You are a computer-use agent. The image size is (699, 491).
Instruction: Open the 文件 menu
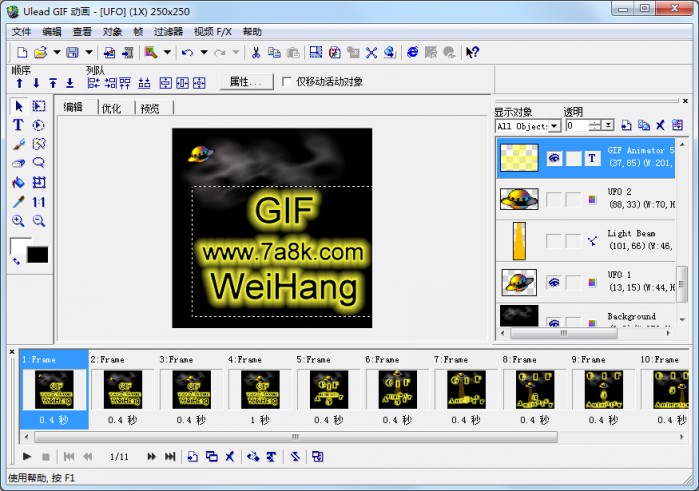(x=21, y=32)
